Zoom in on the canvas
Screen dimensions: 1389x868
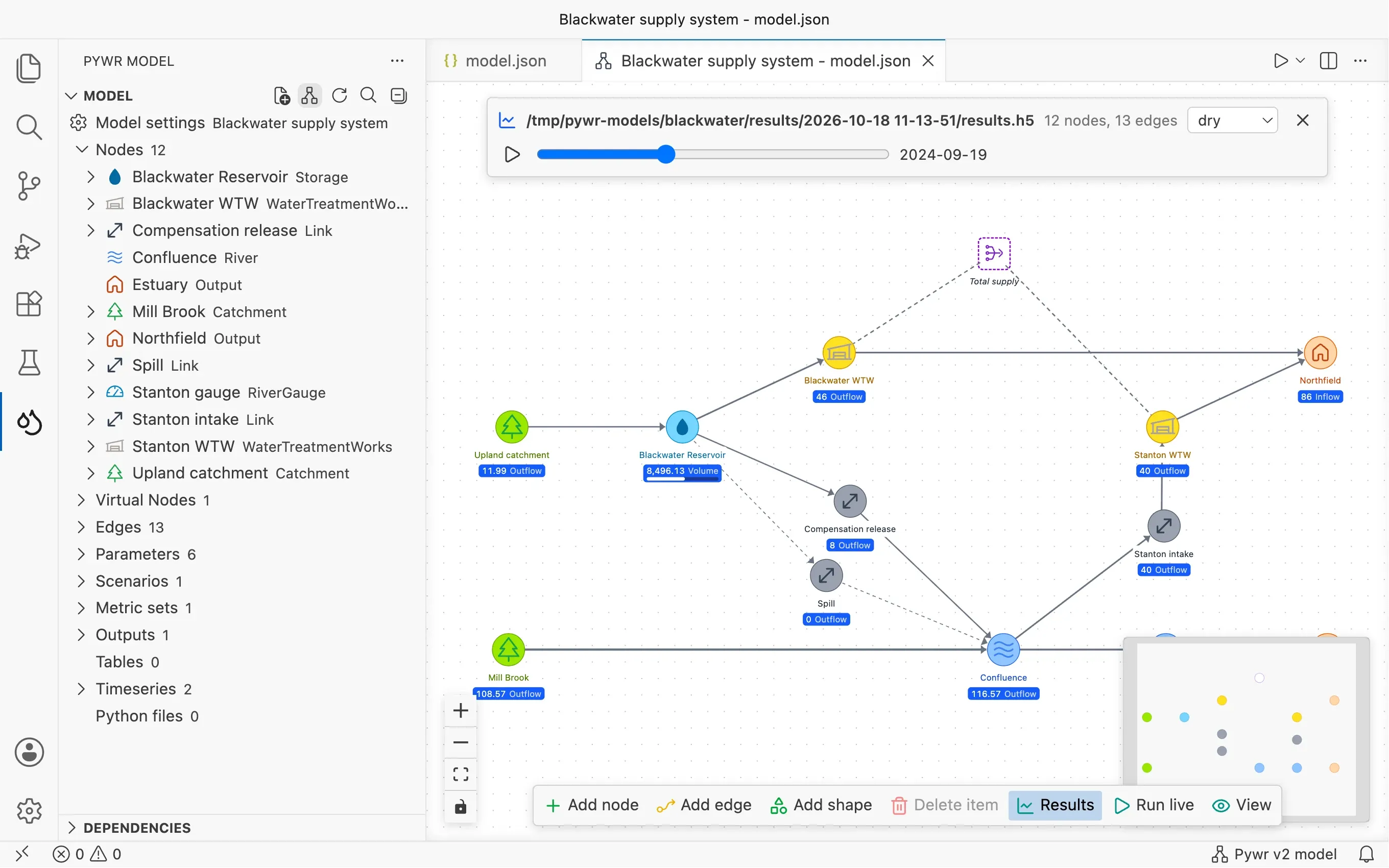(x=460, y=711)
